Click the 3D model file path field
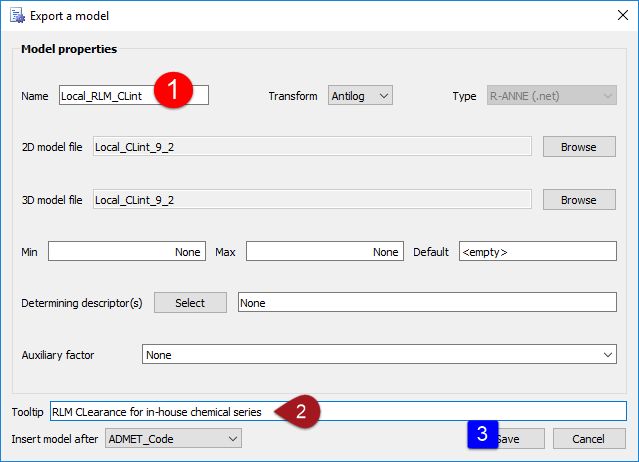 [x=312, y=199]
